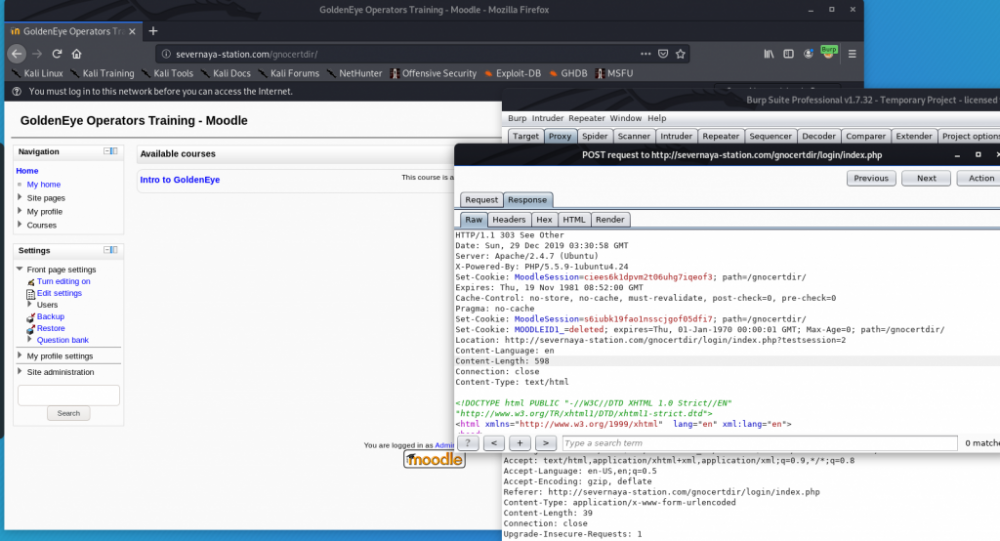Open the Firefox hamburger menu

(x=852, y=54)
